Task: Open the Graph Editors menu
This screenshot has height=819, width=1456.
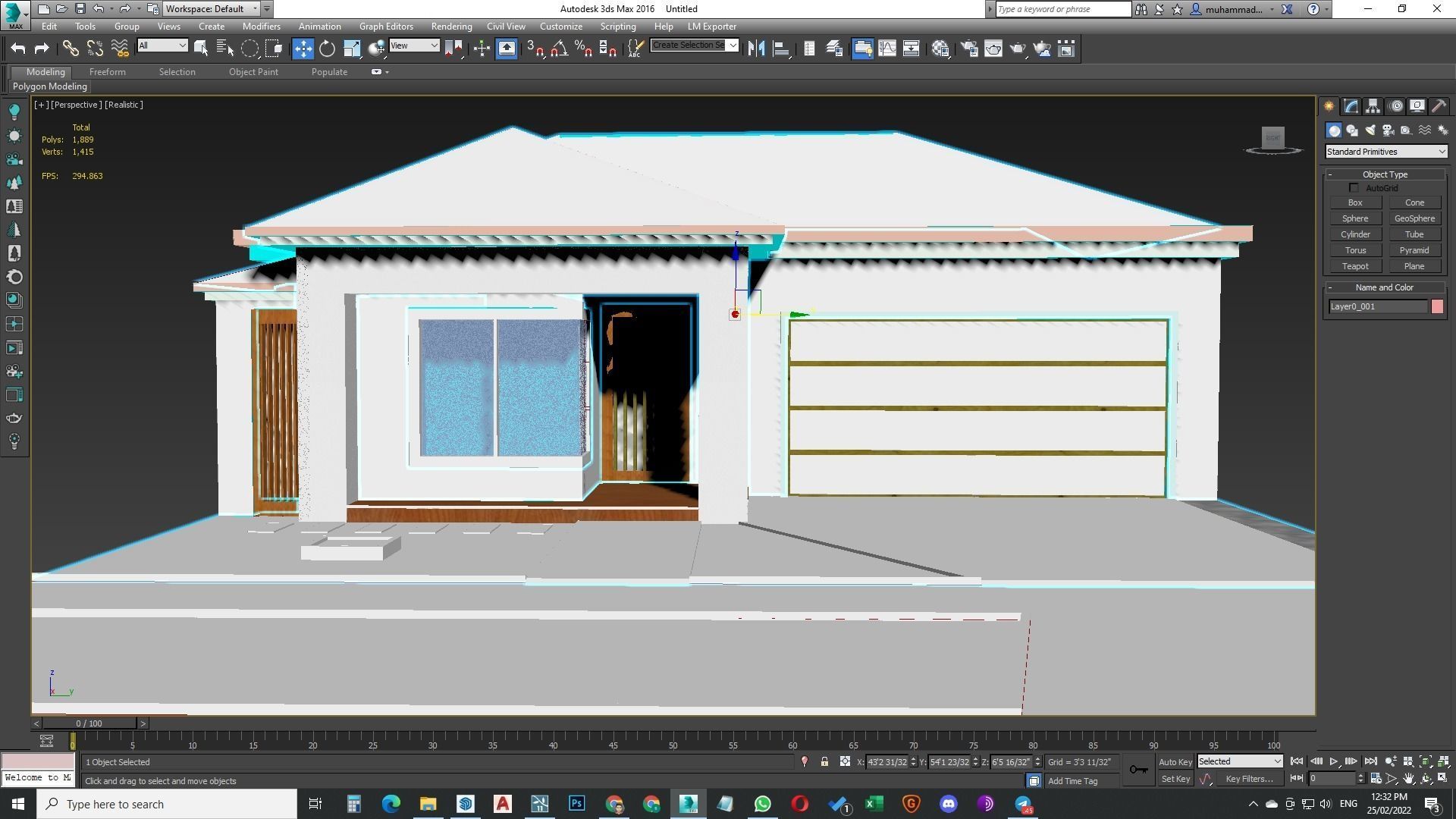Action: point(386,26)
